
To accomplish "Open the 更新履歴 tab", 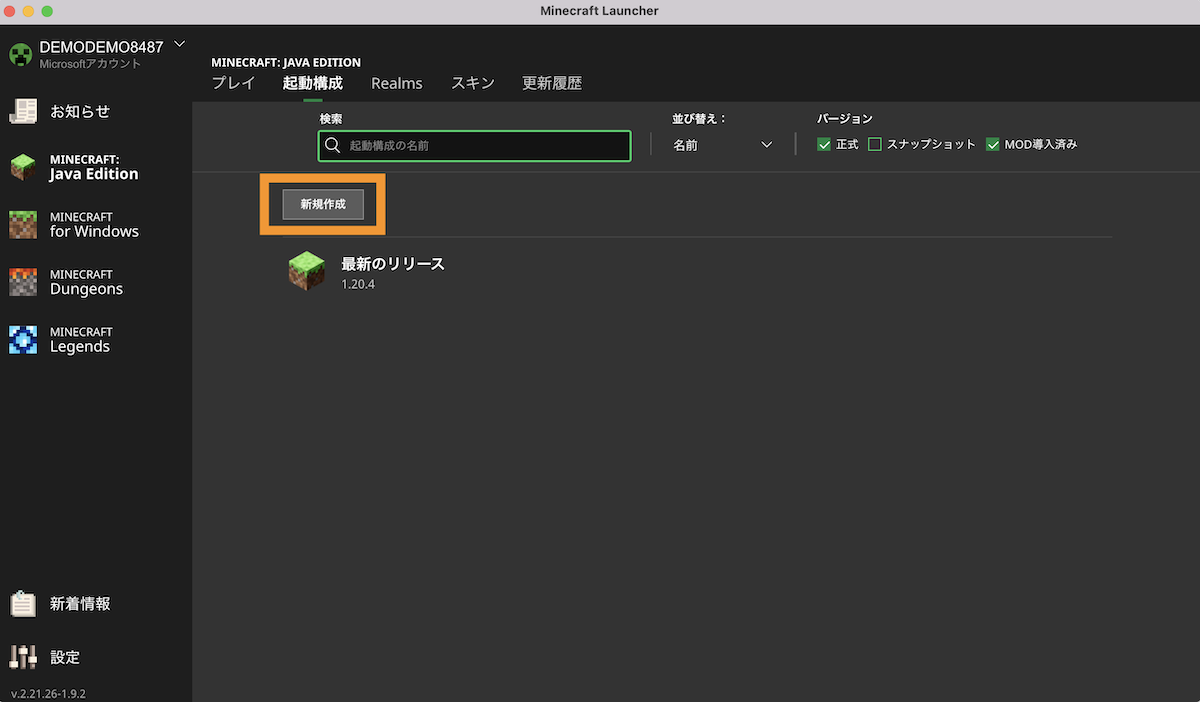I will coord(552,83).
